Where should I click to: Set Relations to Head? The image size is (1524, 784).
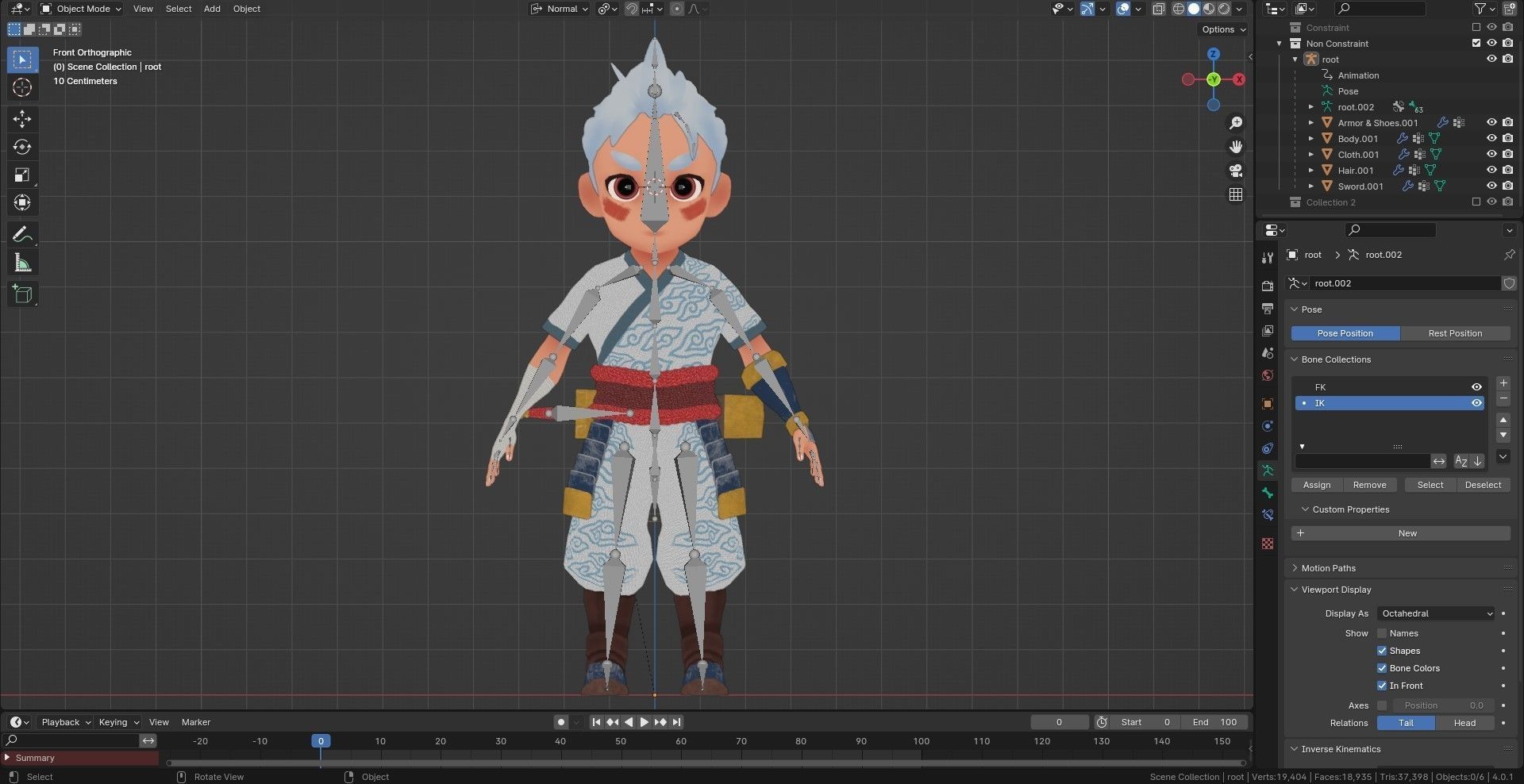tap(1464, 723)
